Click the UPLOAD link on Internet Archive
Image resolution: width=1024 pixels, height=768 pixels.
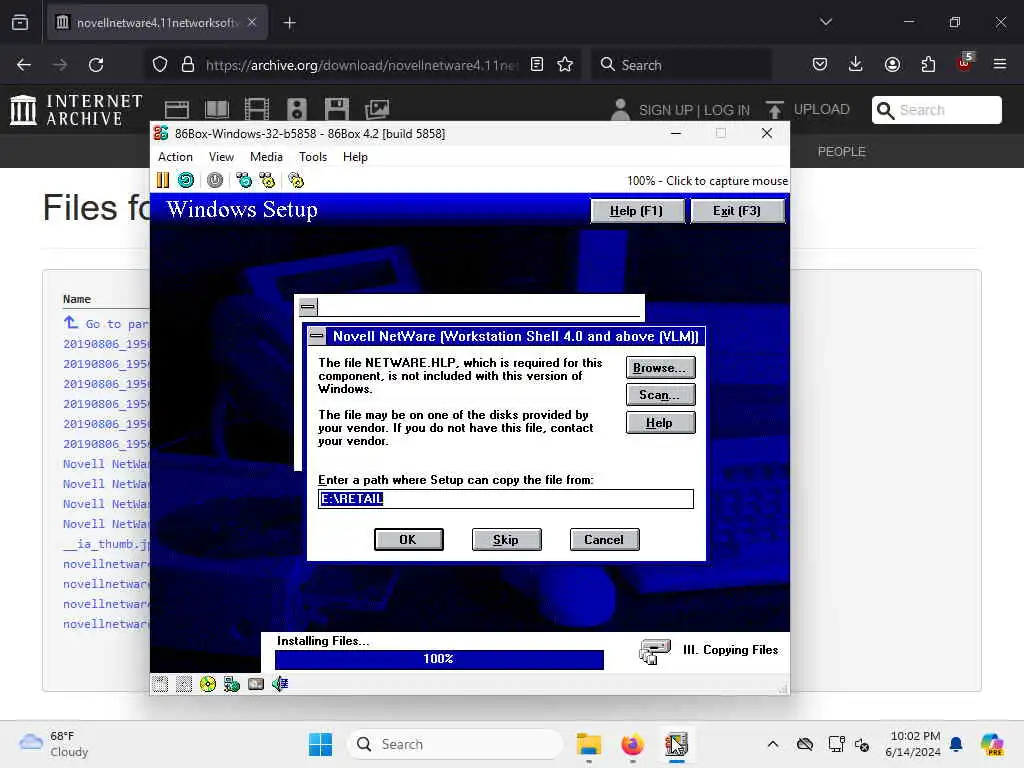pos(822,109)
